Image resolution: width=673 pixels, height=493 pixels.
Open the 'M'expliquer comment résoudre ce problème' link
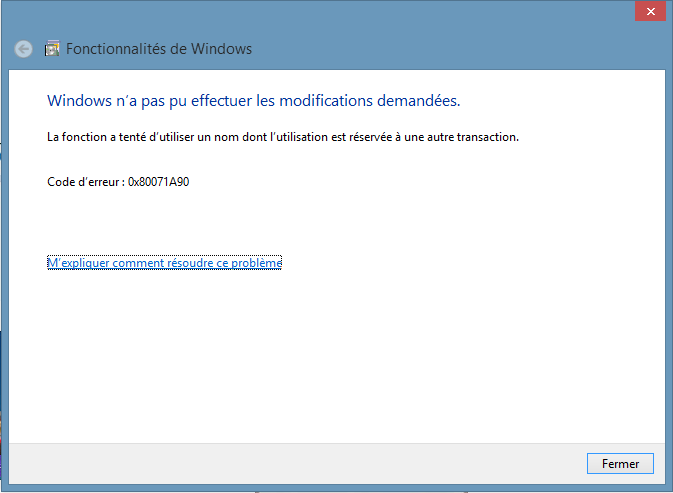tap(164, 263)
